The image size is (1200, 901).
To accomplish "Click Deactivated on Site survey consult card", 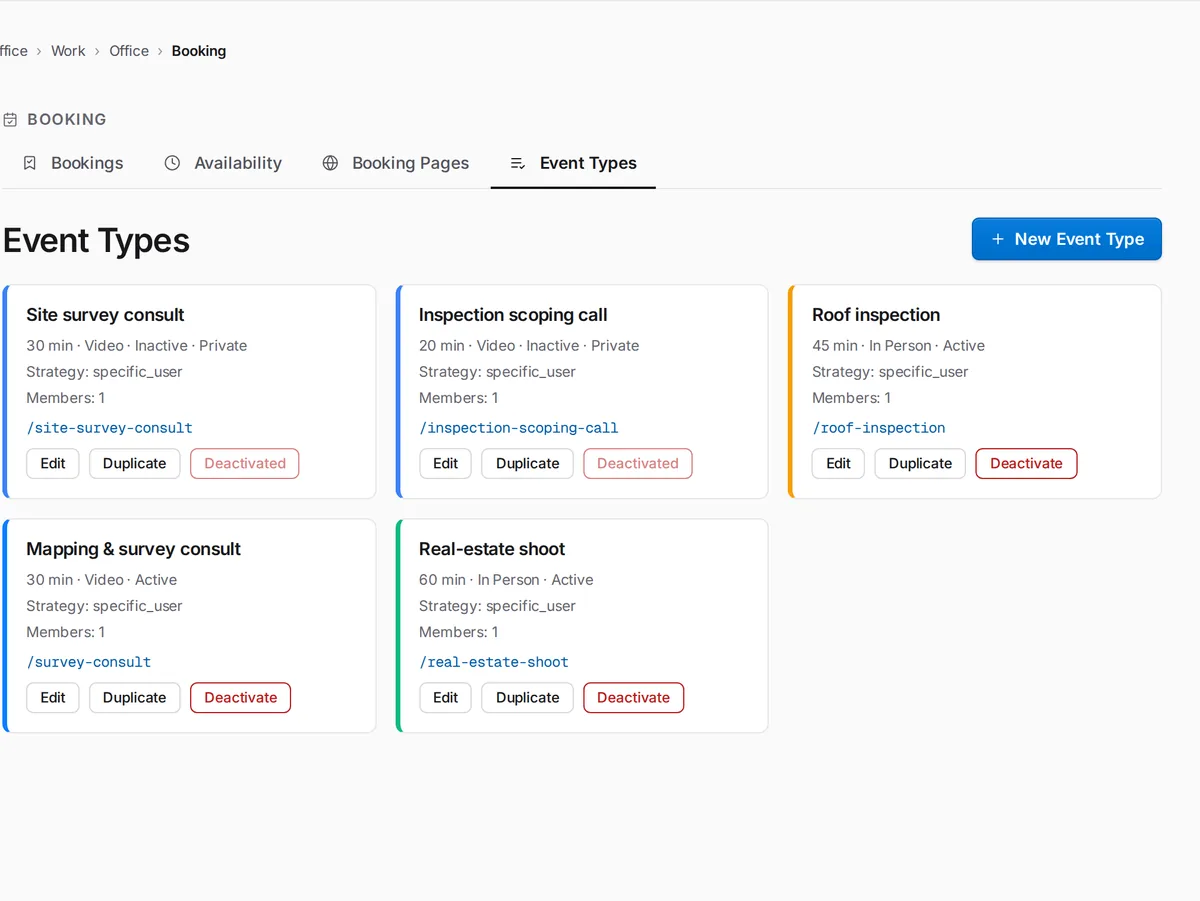I will point(245,464).
